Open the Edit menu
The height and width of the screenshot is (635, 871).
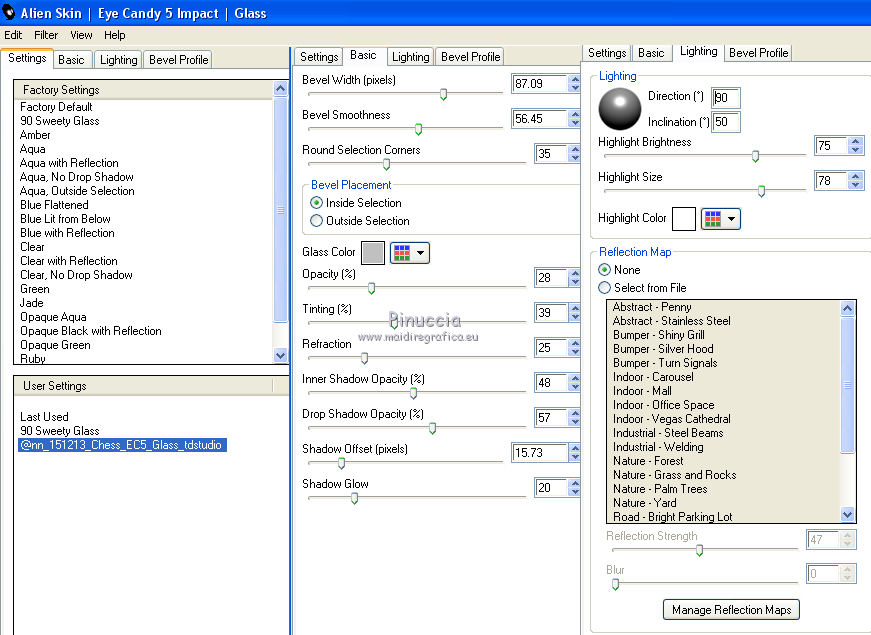[x=13, y=35]
